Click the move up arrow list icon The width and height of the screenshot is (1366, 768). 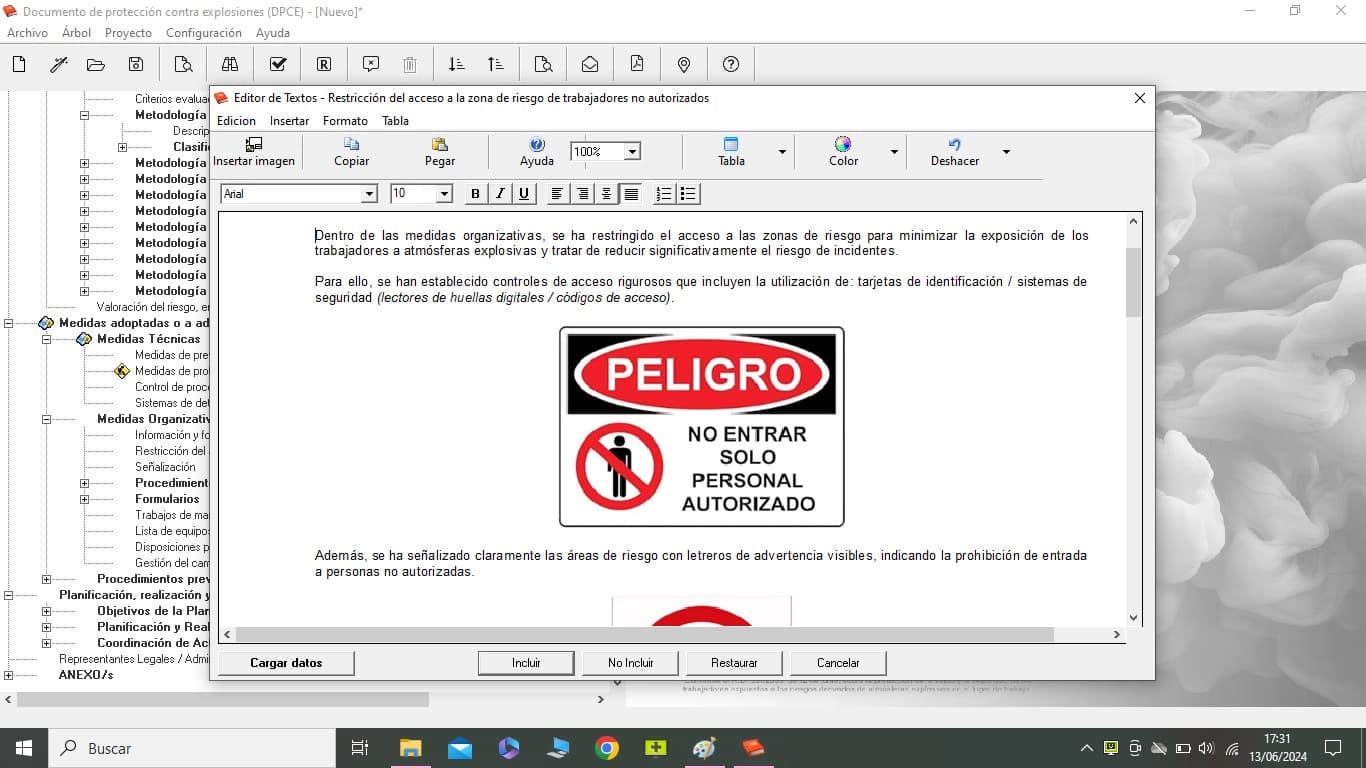point(496,64)
